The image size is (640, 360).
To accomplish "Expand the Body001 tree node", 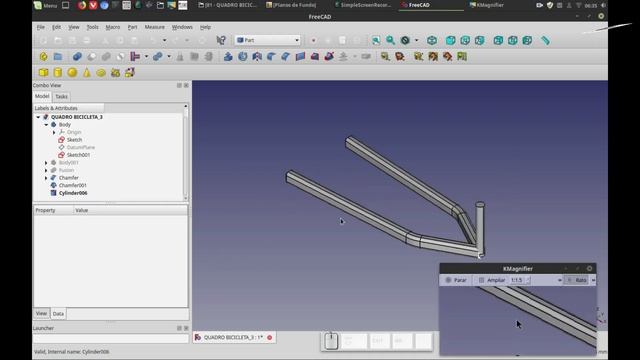I will tap(46, 162).
